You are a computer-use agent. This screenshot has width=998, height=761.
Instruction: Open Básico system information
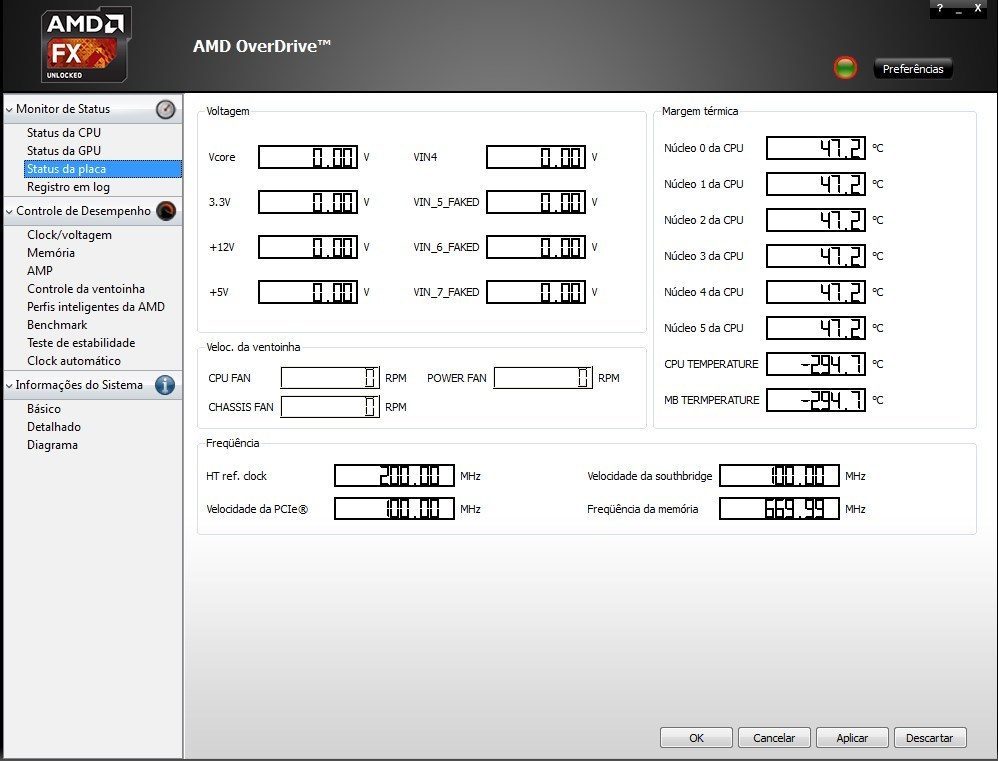click(44, 409)
